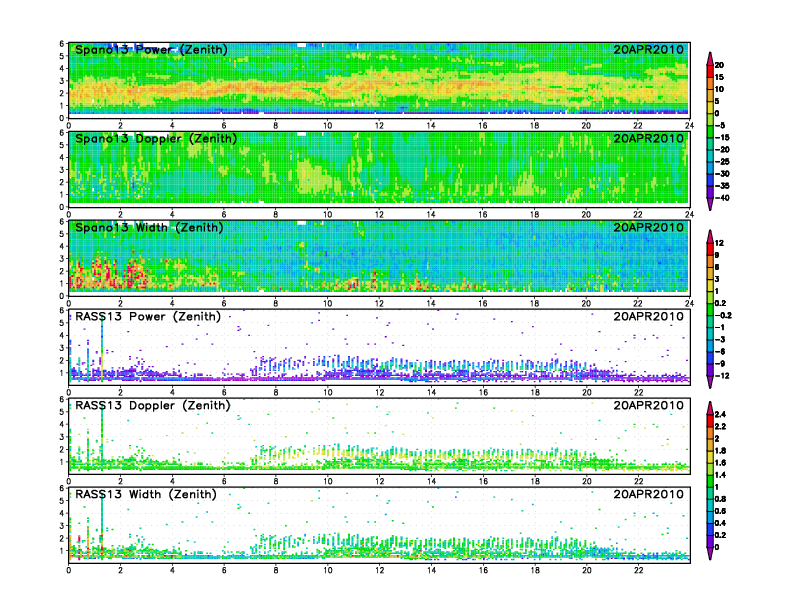792x612 pixels.
Task: Click the "15" label on the top colorbar
Action: tap(719, 77)
